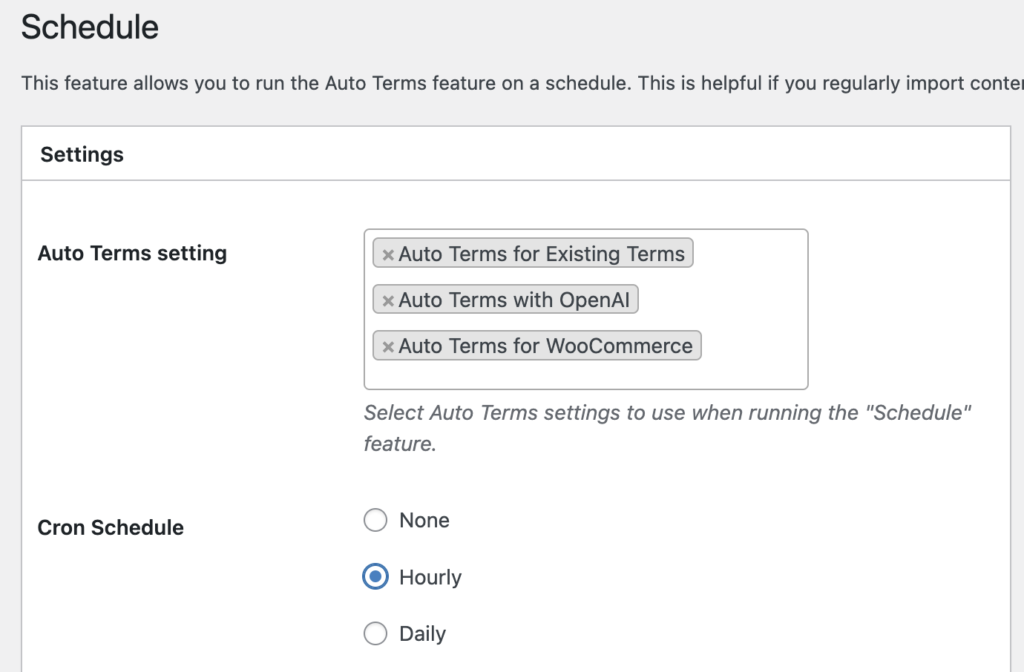Click the Auto Terms for Existing Terms chip
1024x672 pixels.
(543, 253)
